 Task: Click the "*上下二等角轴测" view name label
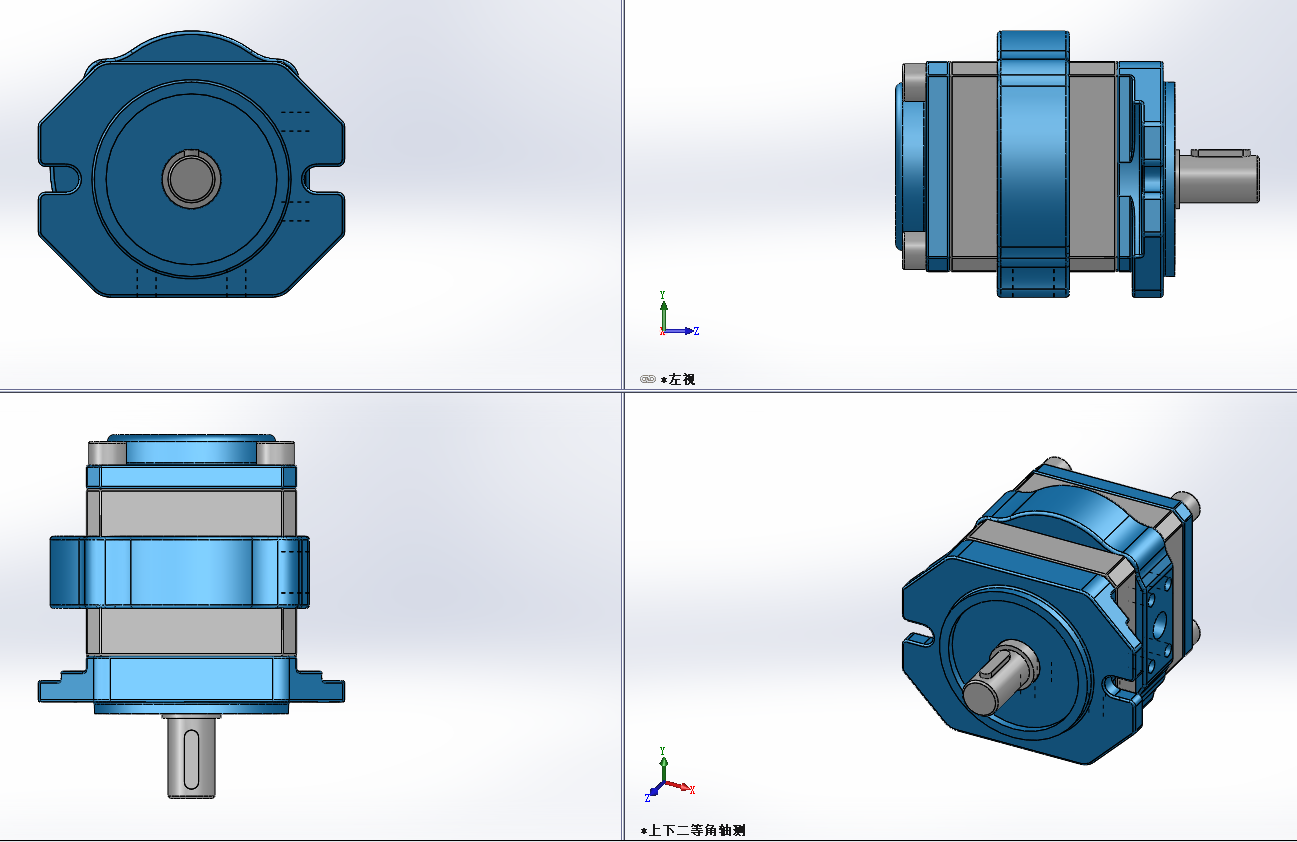693,830
